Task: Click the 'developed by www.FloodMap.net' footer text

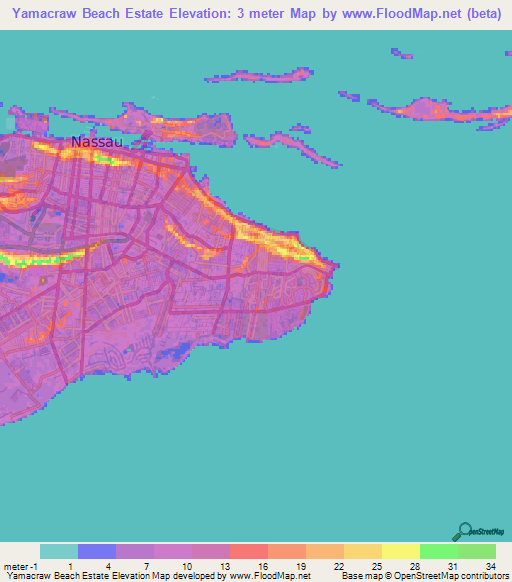Action: tap(242, 576)
